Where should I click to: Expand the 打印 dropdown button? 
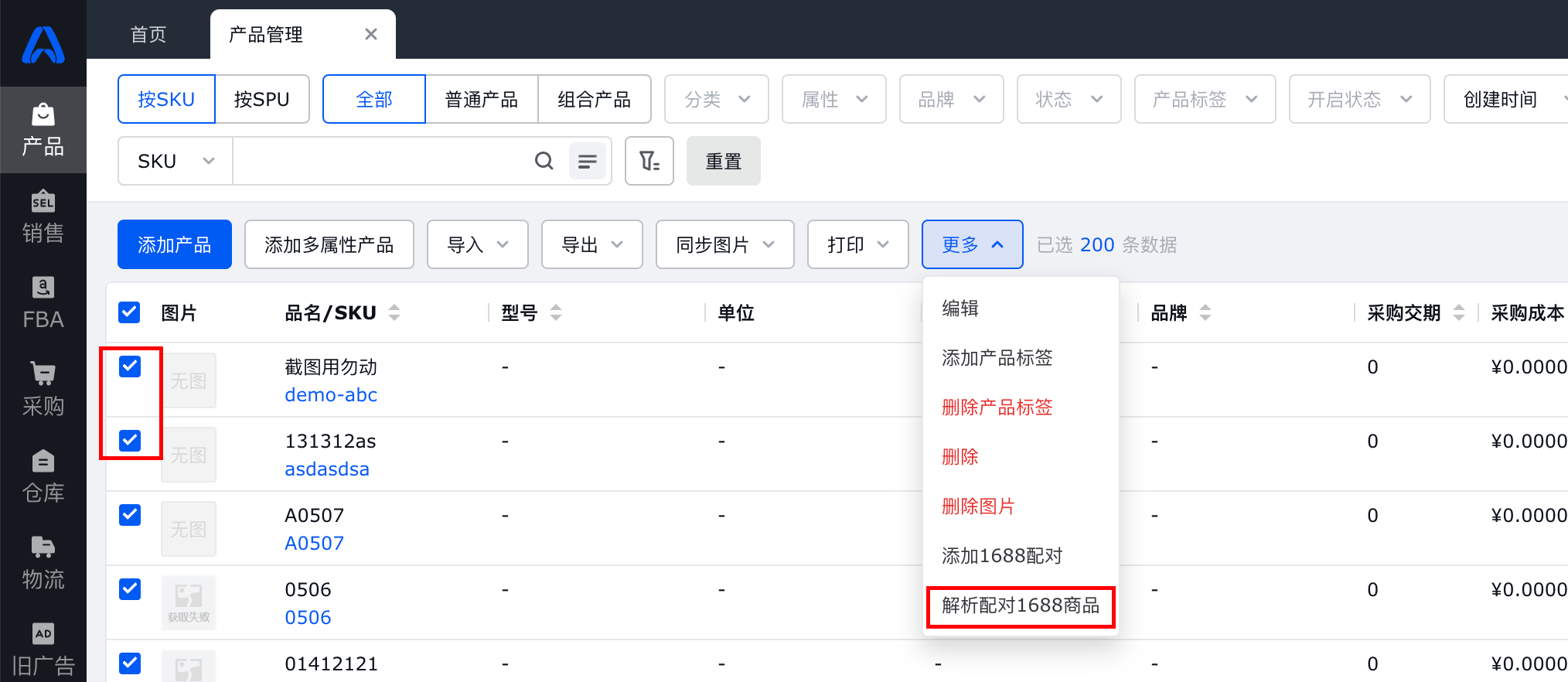pyautogui.click(x=858, y=244)
